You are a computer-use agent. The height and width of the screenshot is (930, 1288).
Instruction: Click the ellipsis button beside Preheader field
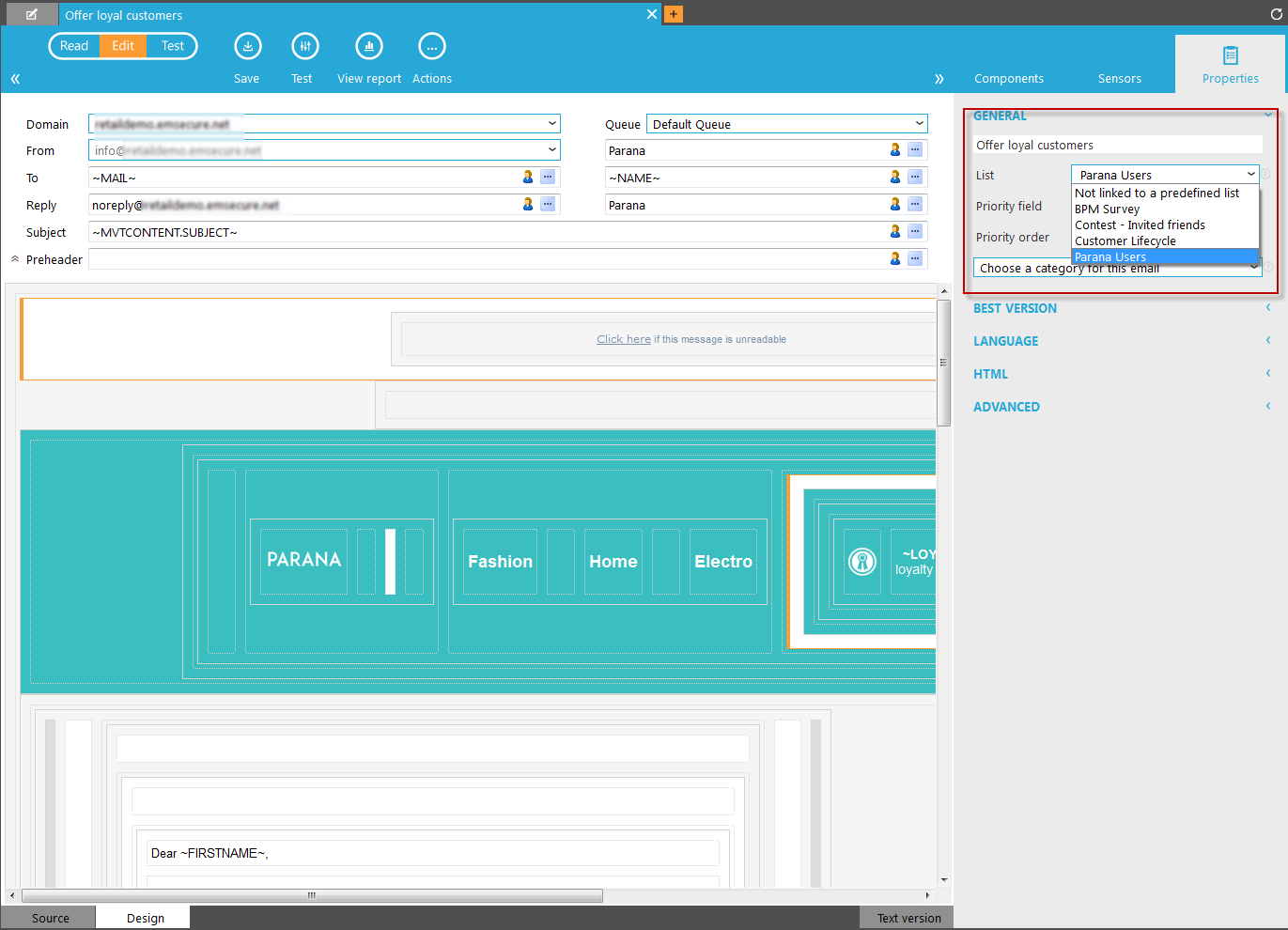point(915,258)
